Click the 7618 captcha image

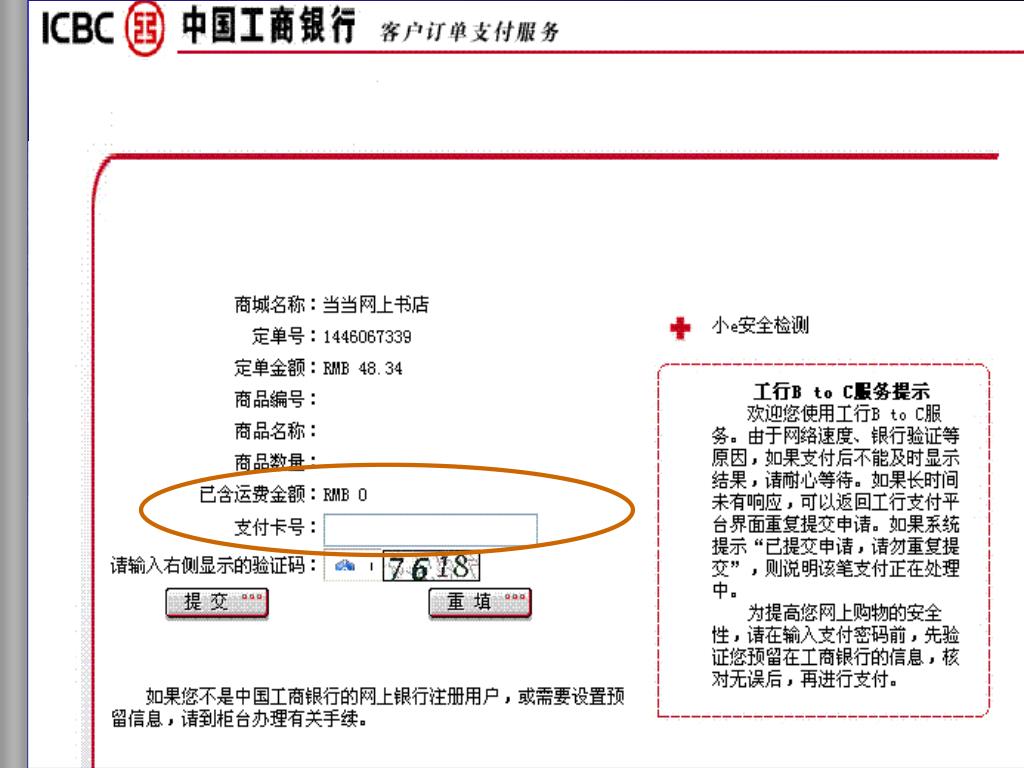pyautogui.click(x=431, y=566)
